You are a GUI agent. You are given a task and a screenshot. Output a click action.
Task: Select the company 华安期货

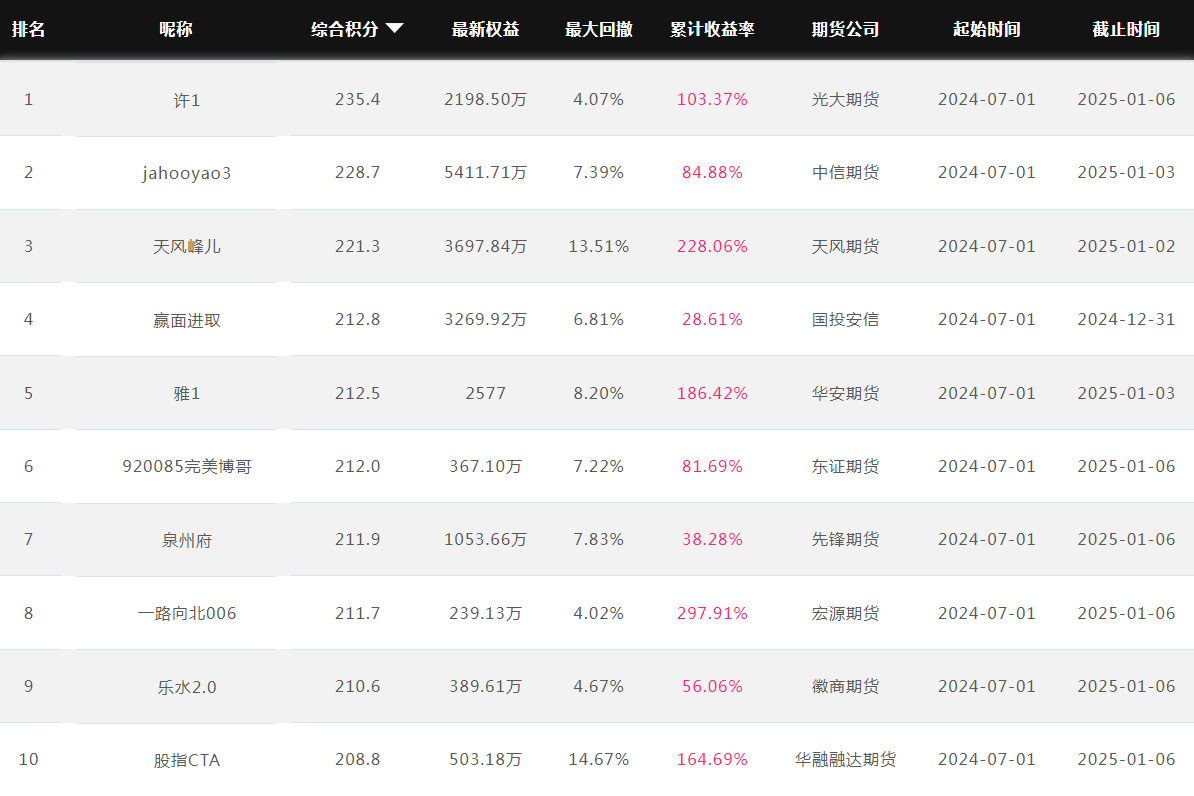(845, 393)
